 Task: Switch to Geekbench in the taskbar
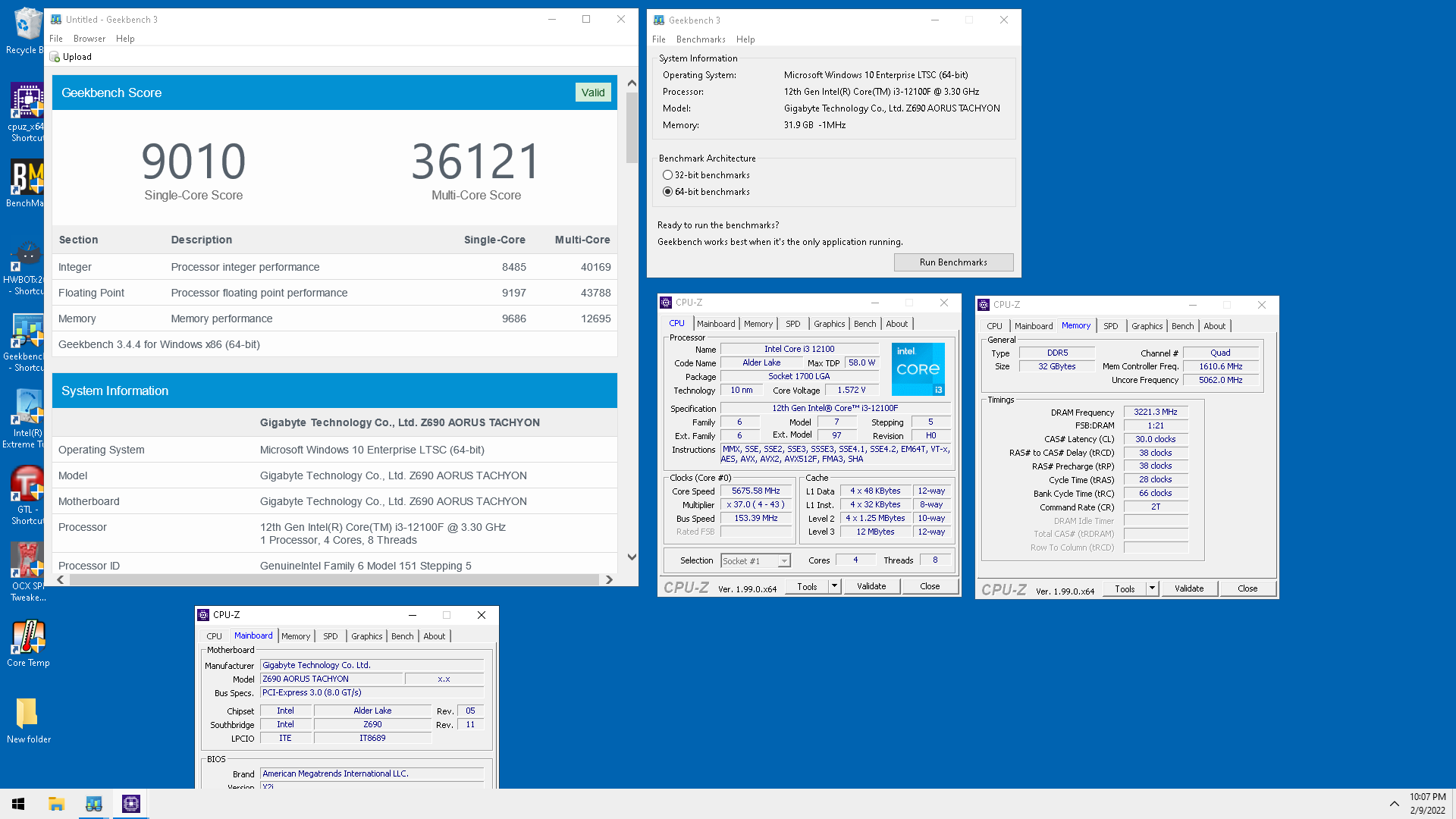(93, 804)
